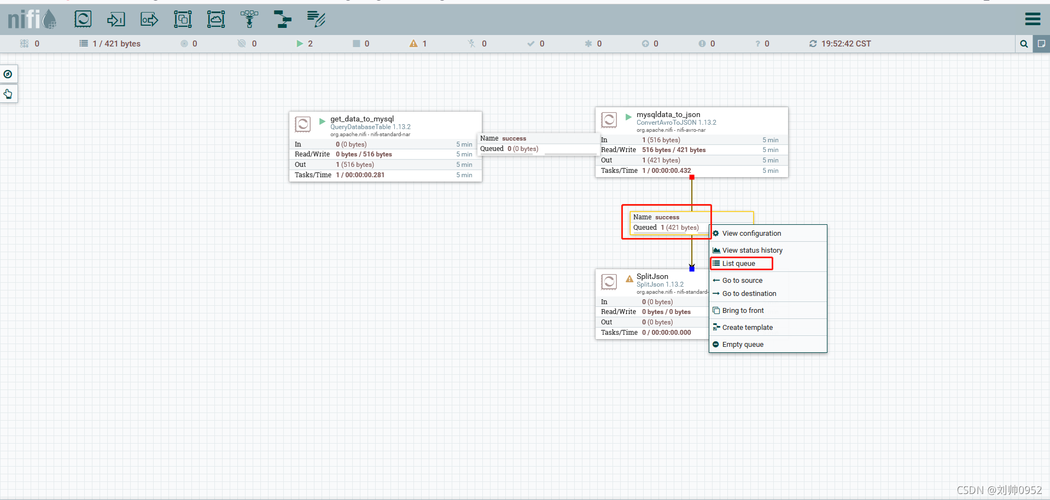Click SplitJson Tasks/Time 0 / 00:00:00.000 row
This screenshot has height=500, width=1050.
click(x=653, y=333)
